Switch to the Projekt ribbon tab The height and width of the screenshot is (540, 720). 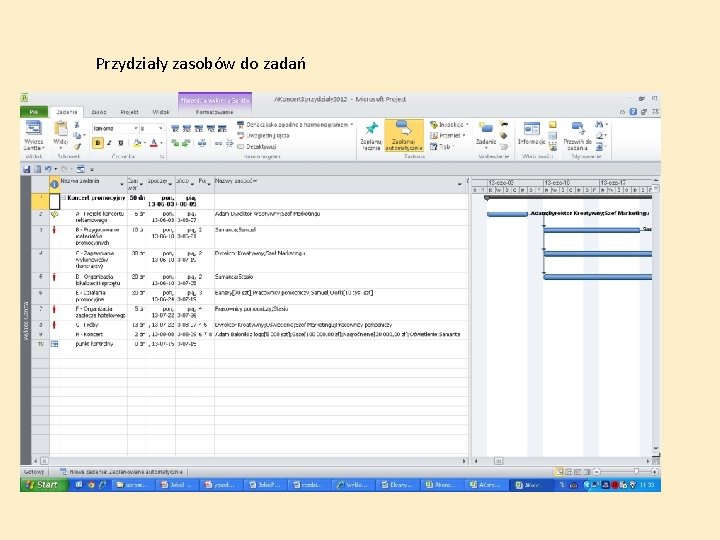(129, 112)
